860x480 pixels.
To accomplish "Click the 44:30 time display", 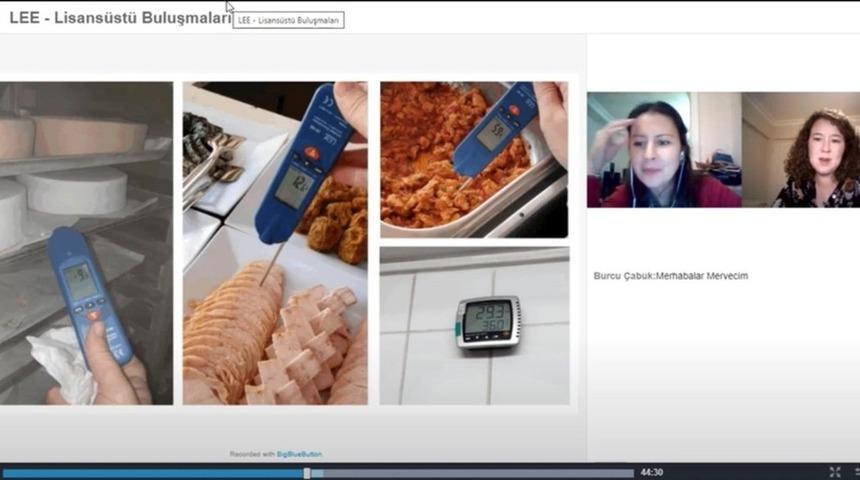I will [652, 472].
